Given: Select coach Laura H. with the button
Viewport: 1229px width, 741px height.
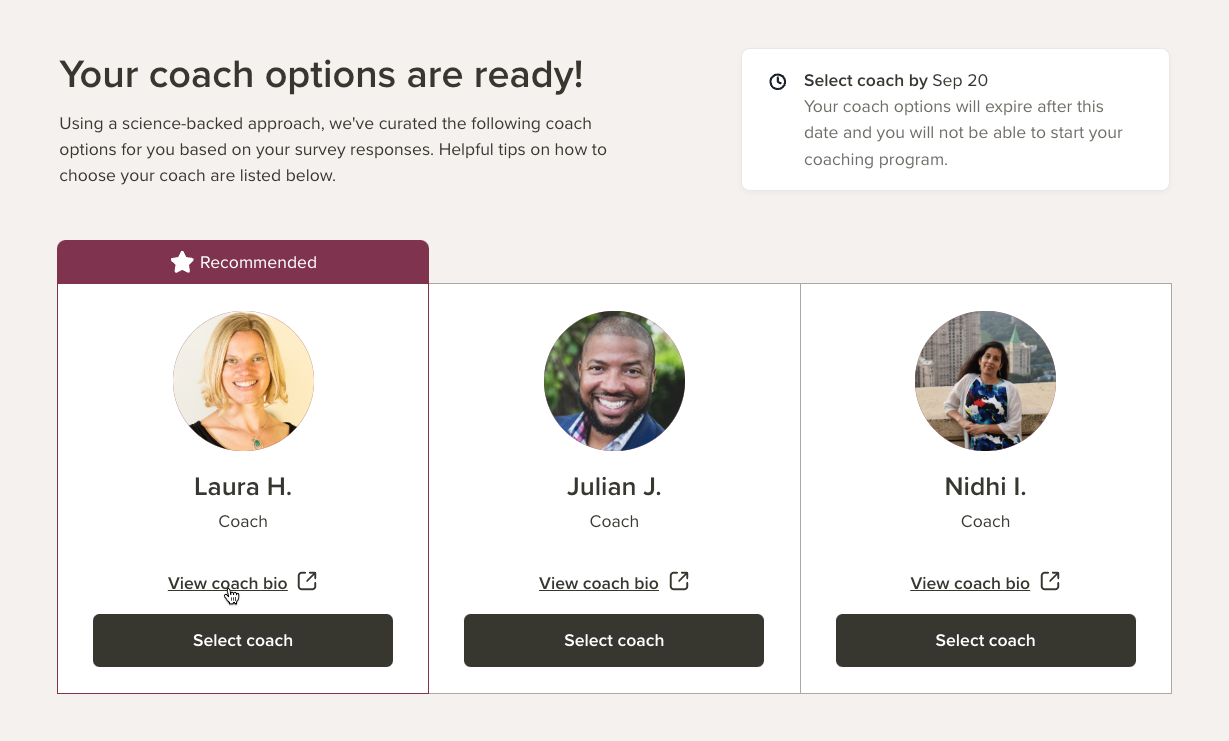Looking at the screenshot, I should (x=243, y=640).
